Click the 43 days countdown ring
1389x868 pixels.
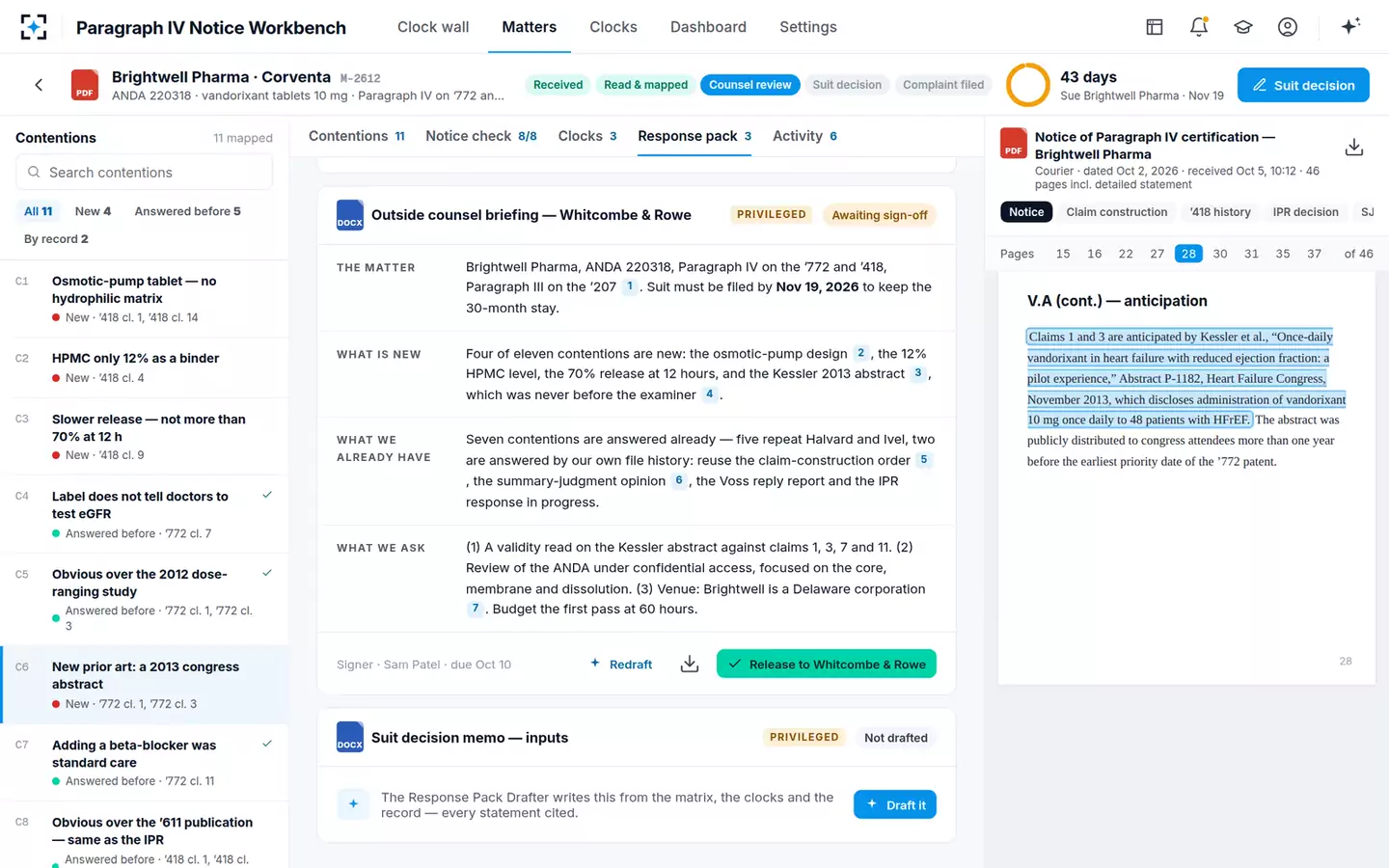(x=1028, y=85)
